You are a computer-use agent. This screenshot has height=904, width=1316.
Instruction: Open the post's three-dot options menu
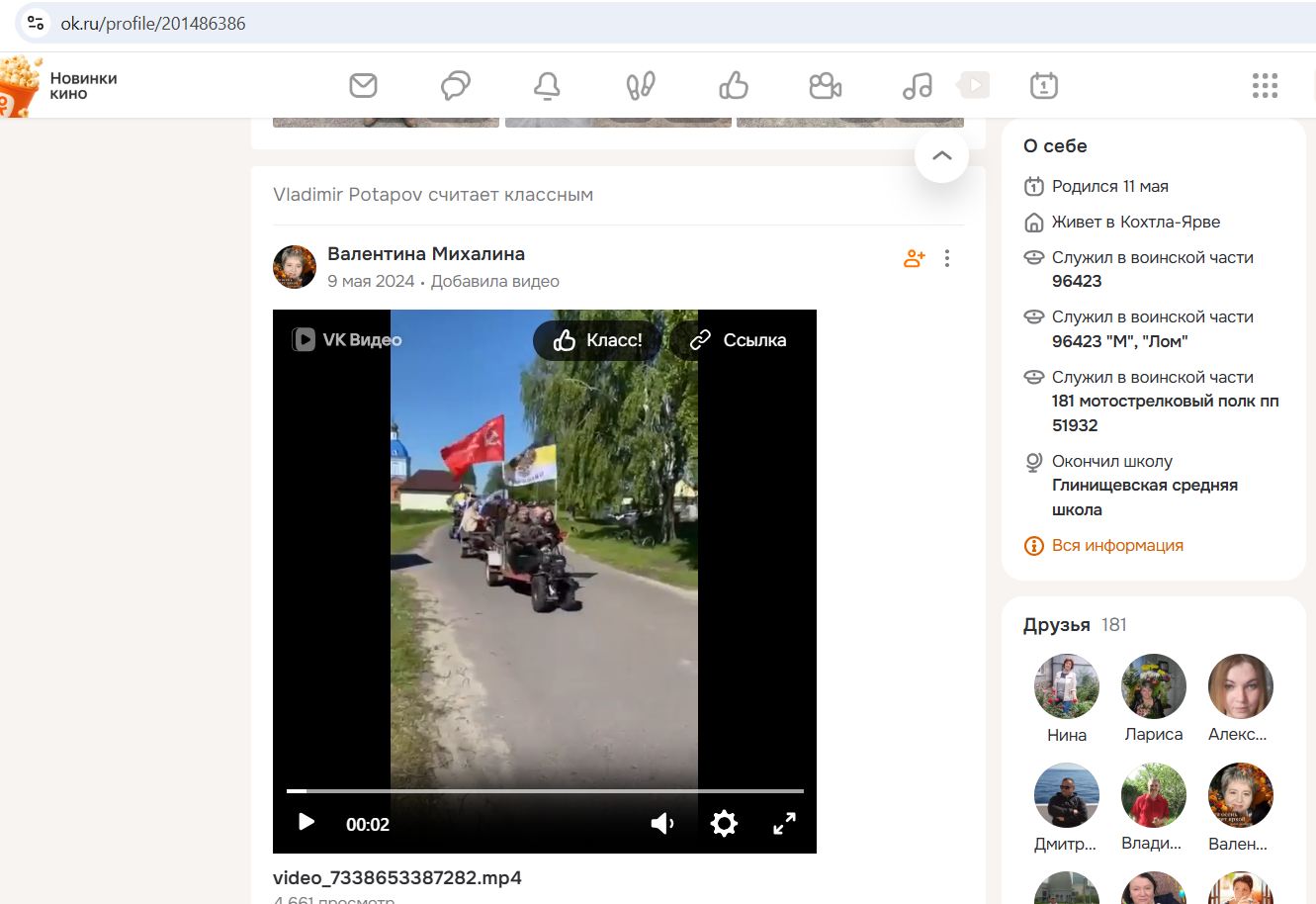pyautogui.click(x=947, y=258)
